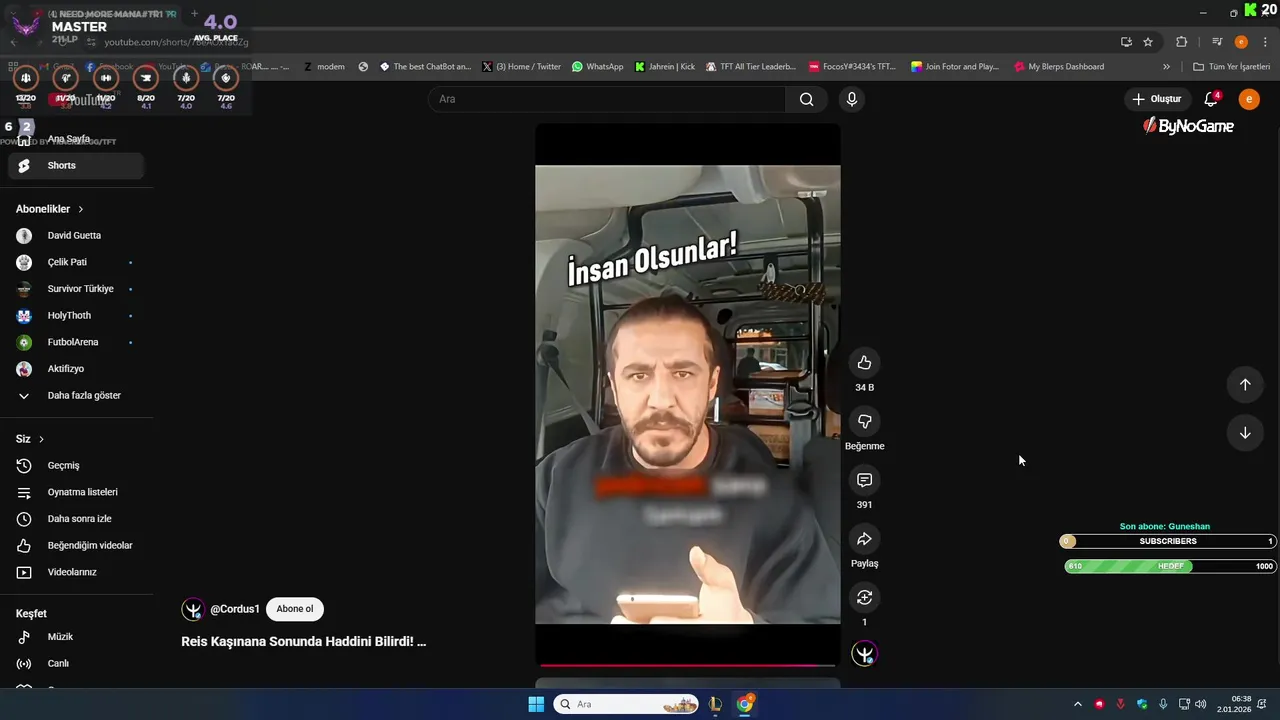The height and width of the screenshot is (720, 1280).
Task: Show more bookmarks with double chevron
Action: 1166,67
